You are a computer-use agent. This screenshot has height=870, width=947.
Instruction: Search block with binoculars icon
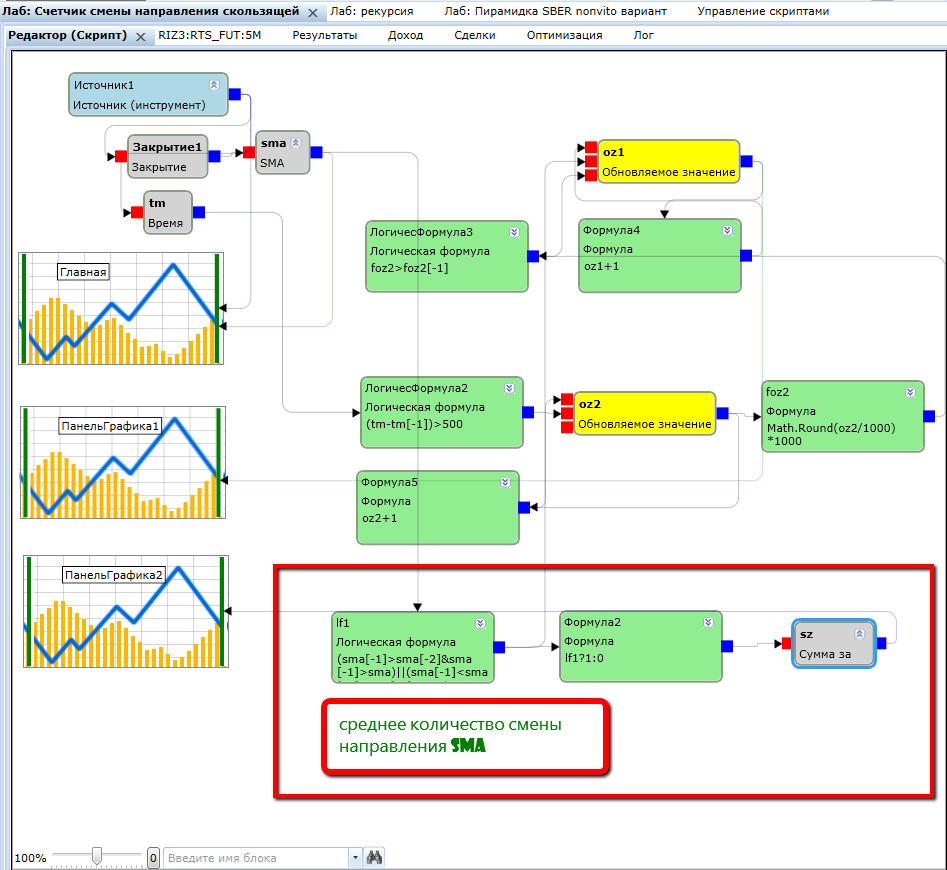coord(374,857)
